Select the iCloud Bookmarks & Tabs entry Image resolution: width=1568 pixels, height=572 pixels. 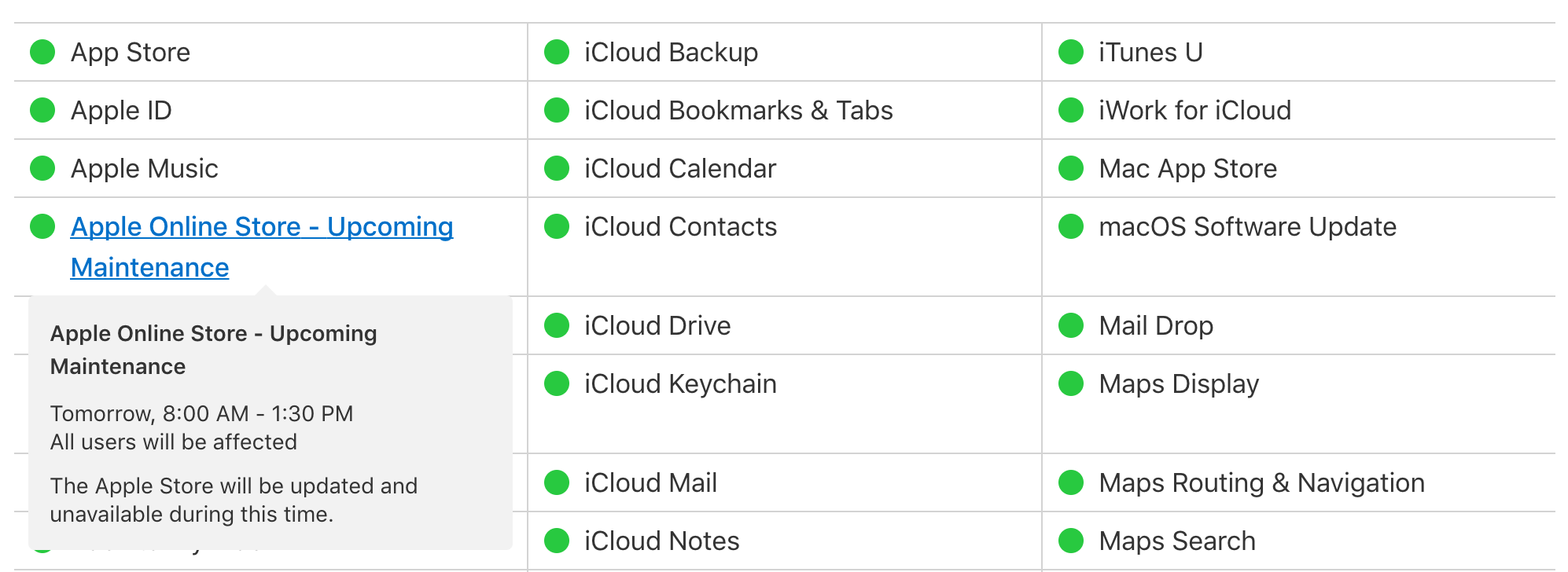click(738, 111)
